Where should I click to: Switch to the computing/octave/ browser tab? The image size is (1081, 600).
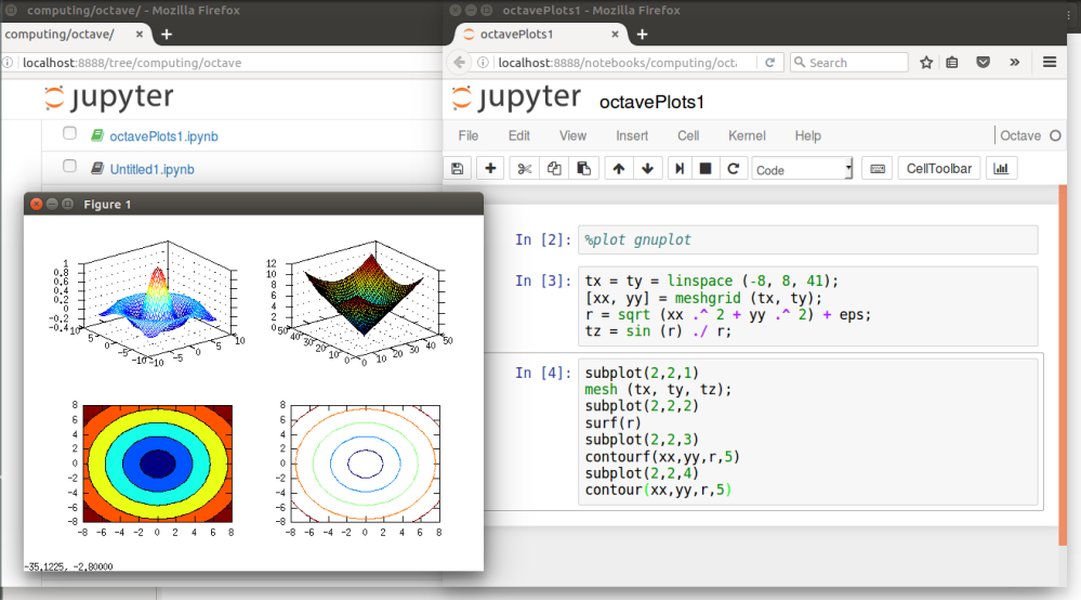[x=60, y=33]
